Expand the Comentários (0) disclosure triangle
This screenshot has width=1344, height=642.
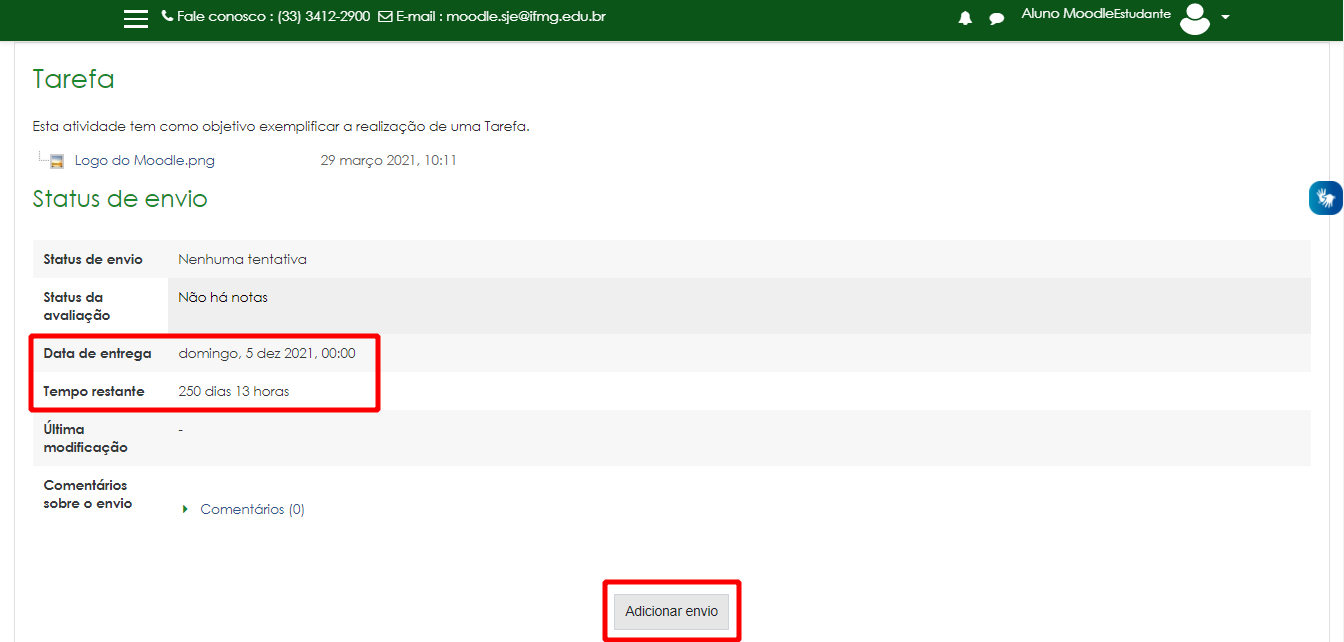[184, 508]
